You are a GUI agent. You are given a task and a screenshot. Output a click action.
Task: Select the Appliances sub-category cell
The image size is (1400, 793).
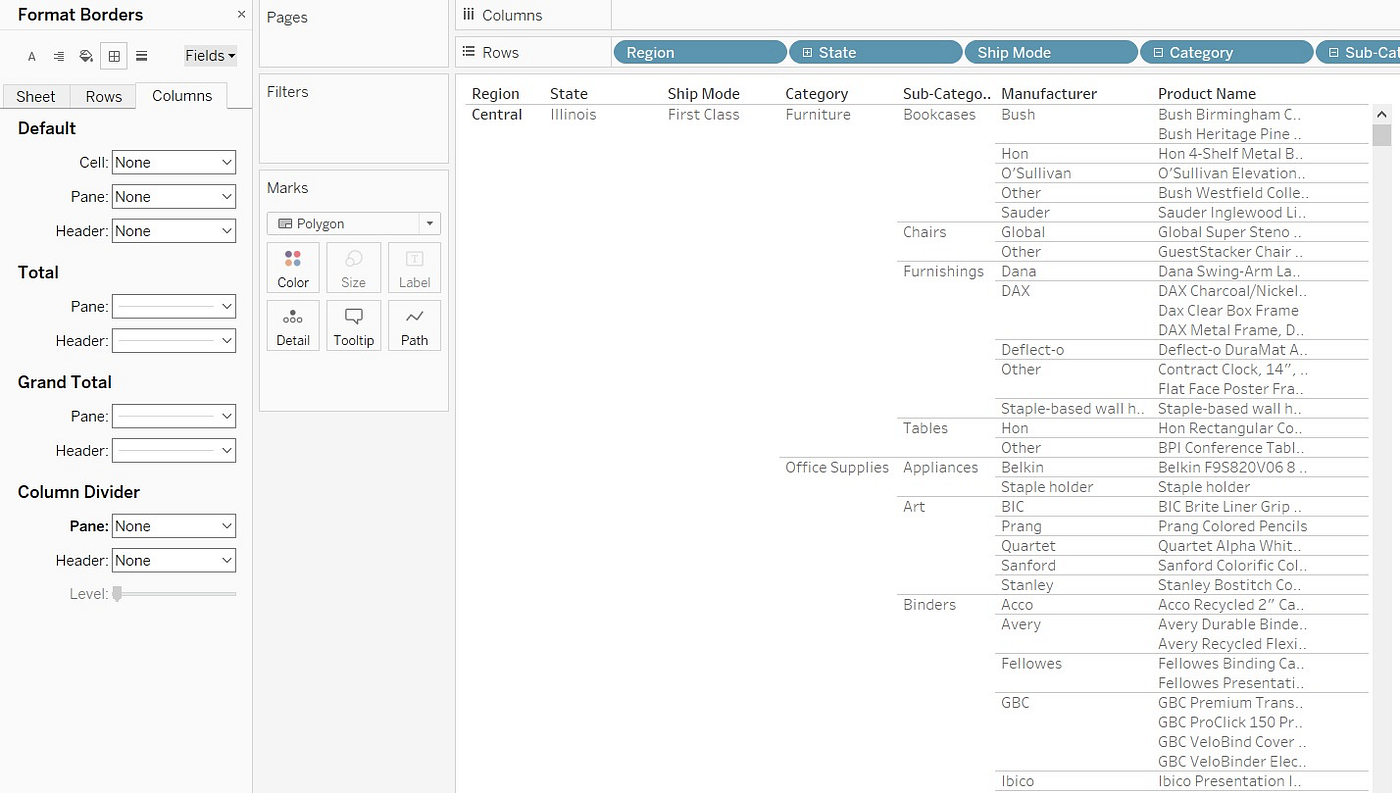(940, 467)
